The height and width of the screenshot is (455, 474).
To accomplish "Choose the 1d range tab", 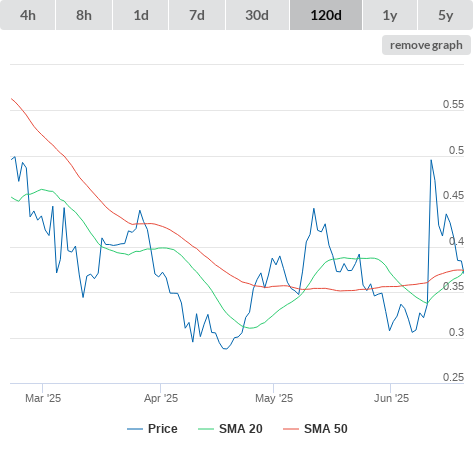I will click(141, 15).
